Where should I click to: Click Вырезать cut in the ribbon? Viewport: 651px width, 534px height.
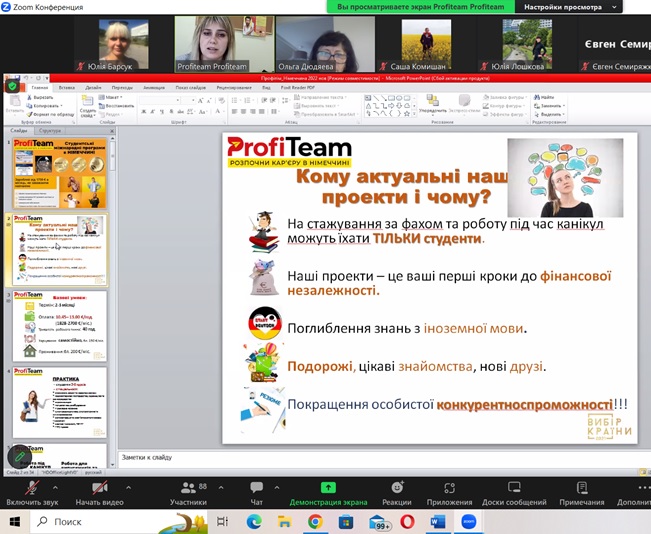click(x=40, y=97)
